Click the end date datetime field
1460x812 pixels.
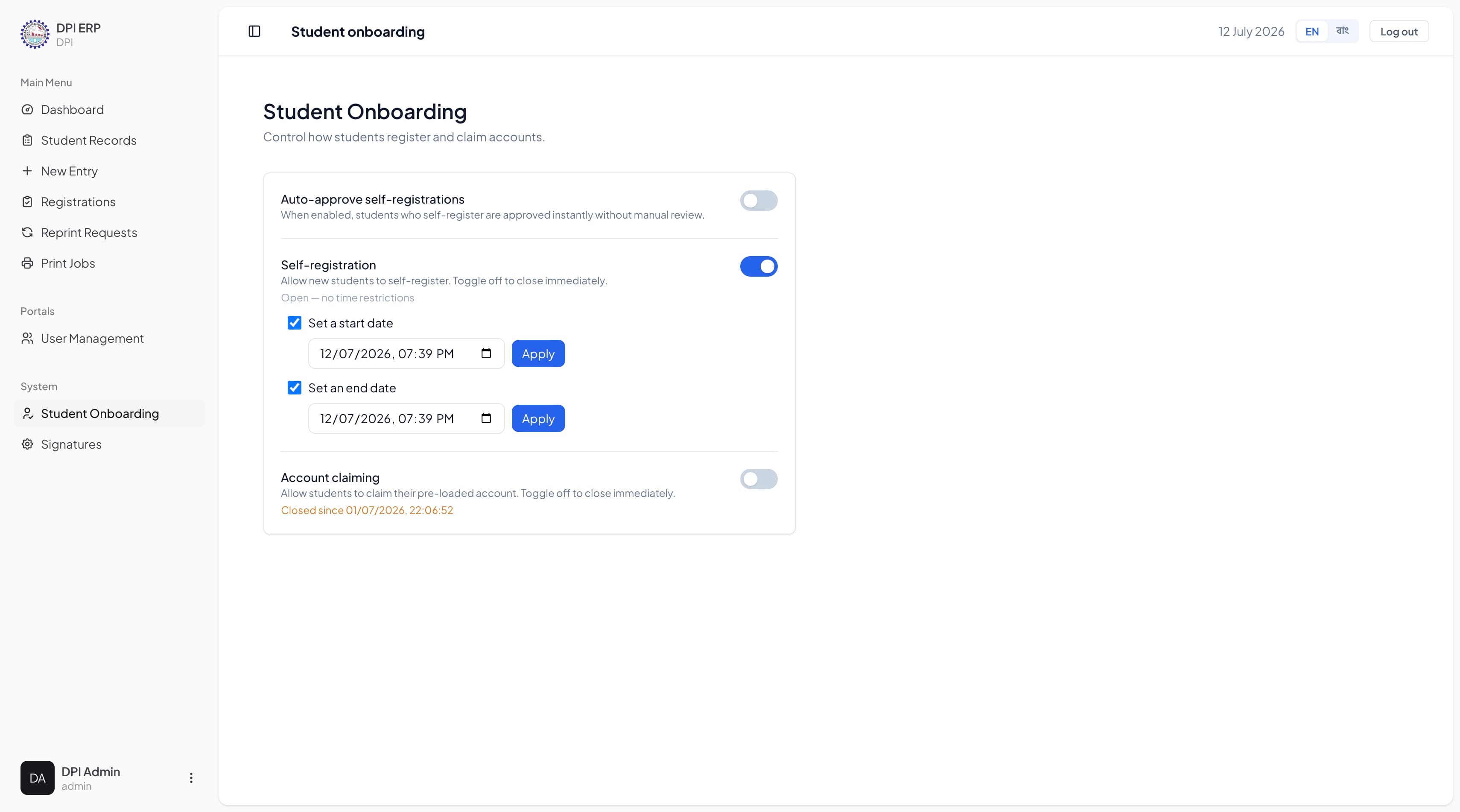(x=406, y=418)
